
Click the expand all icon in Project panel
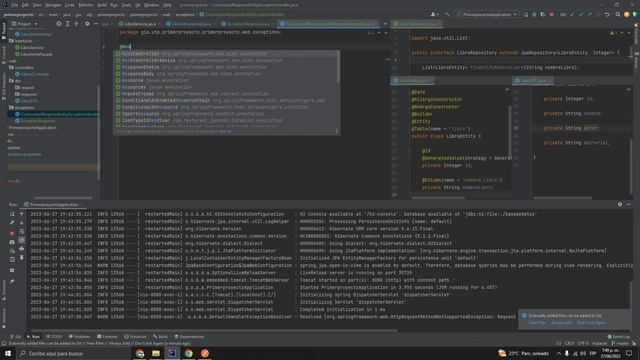pyautogui.click(x=68, y=24)
